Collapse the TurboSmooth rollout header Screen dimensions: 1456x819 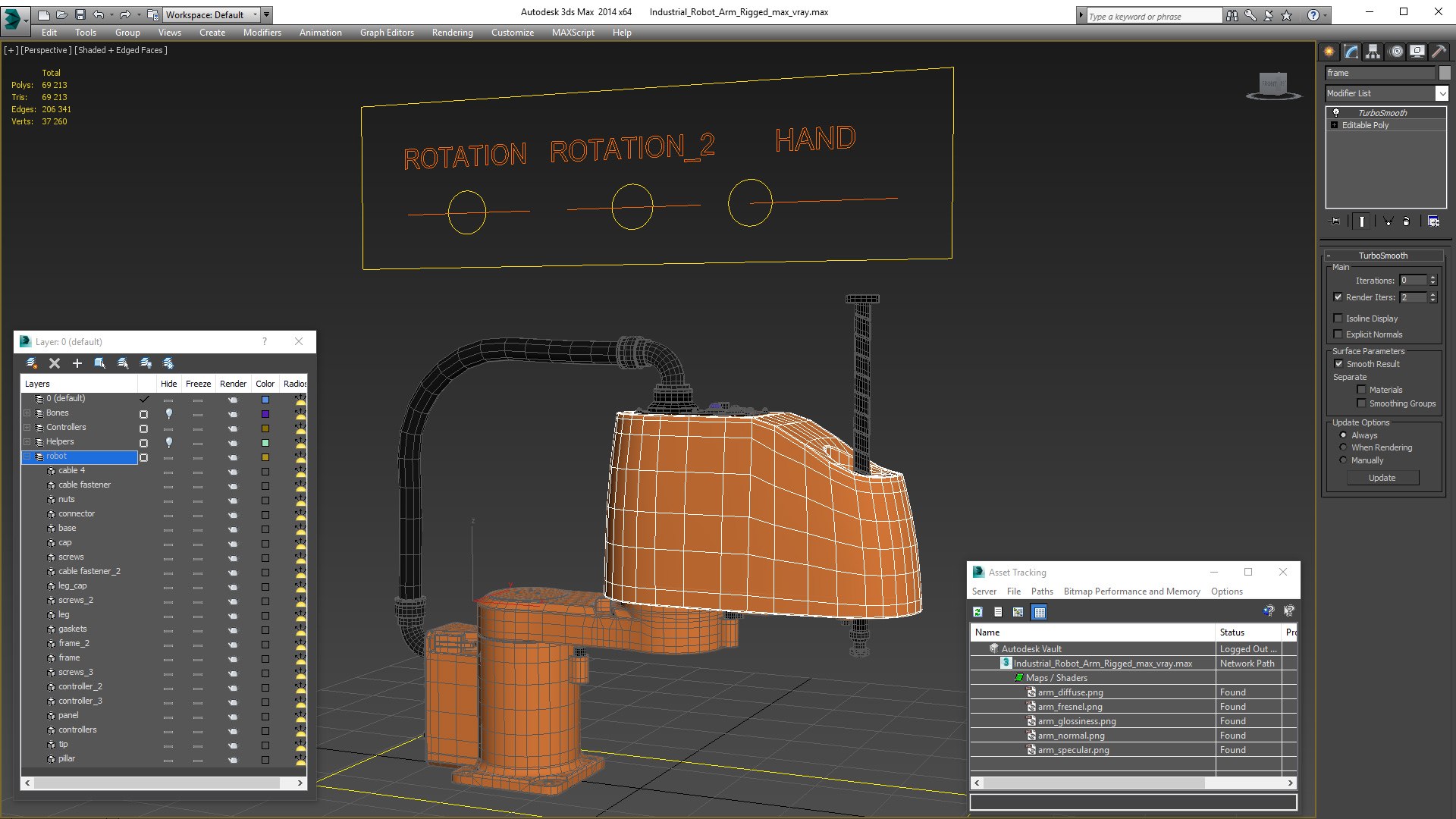coord(1382,256)
